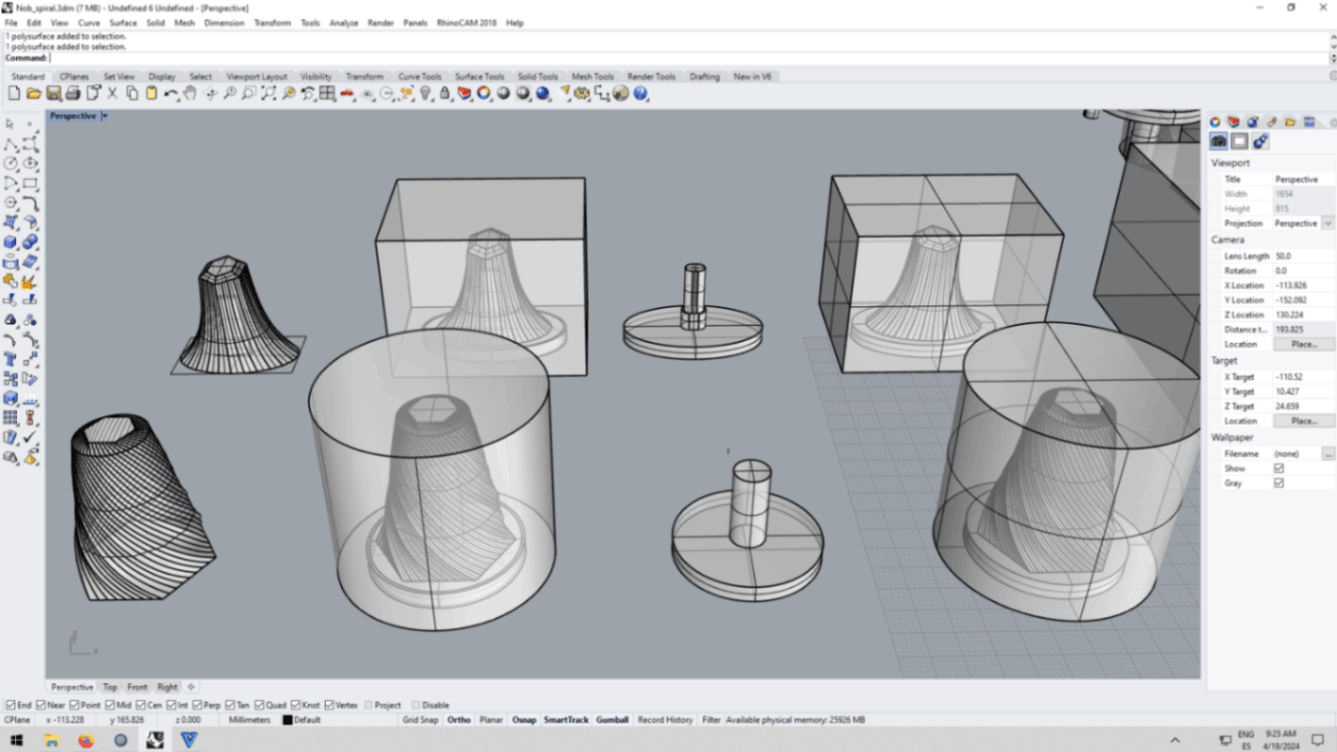Click the red car icon in the toolbar
Screen dimensions: 1337x752
[347, 93]
